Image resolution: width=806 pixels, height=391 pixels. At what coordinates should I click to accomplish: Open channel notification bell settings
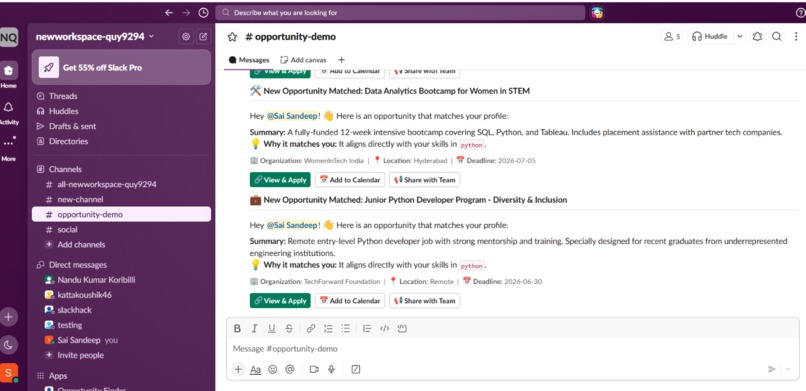coord(757,36)
